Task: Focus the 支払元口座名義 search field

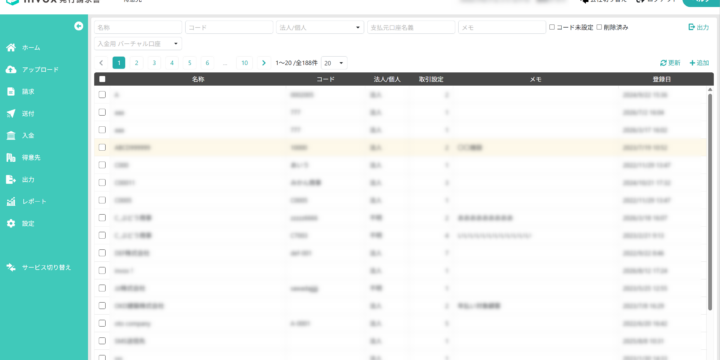Action: tap(411, 28)
